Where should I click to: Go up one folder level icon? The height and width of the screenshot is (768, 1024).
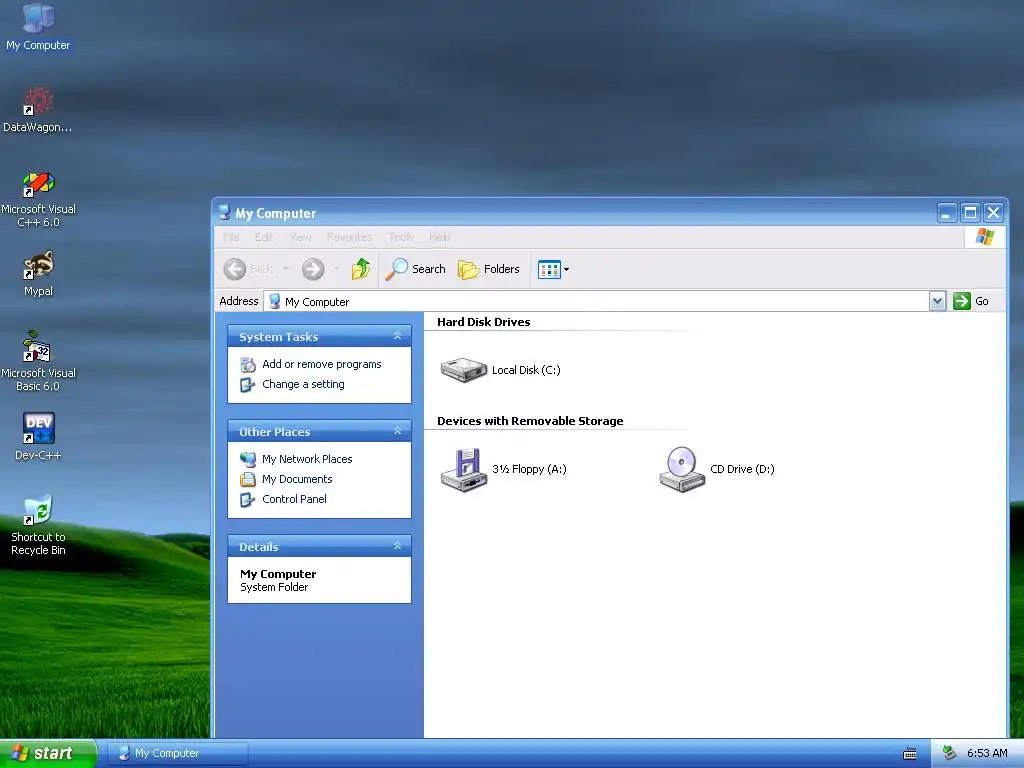[361, 269]
